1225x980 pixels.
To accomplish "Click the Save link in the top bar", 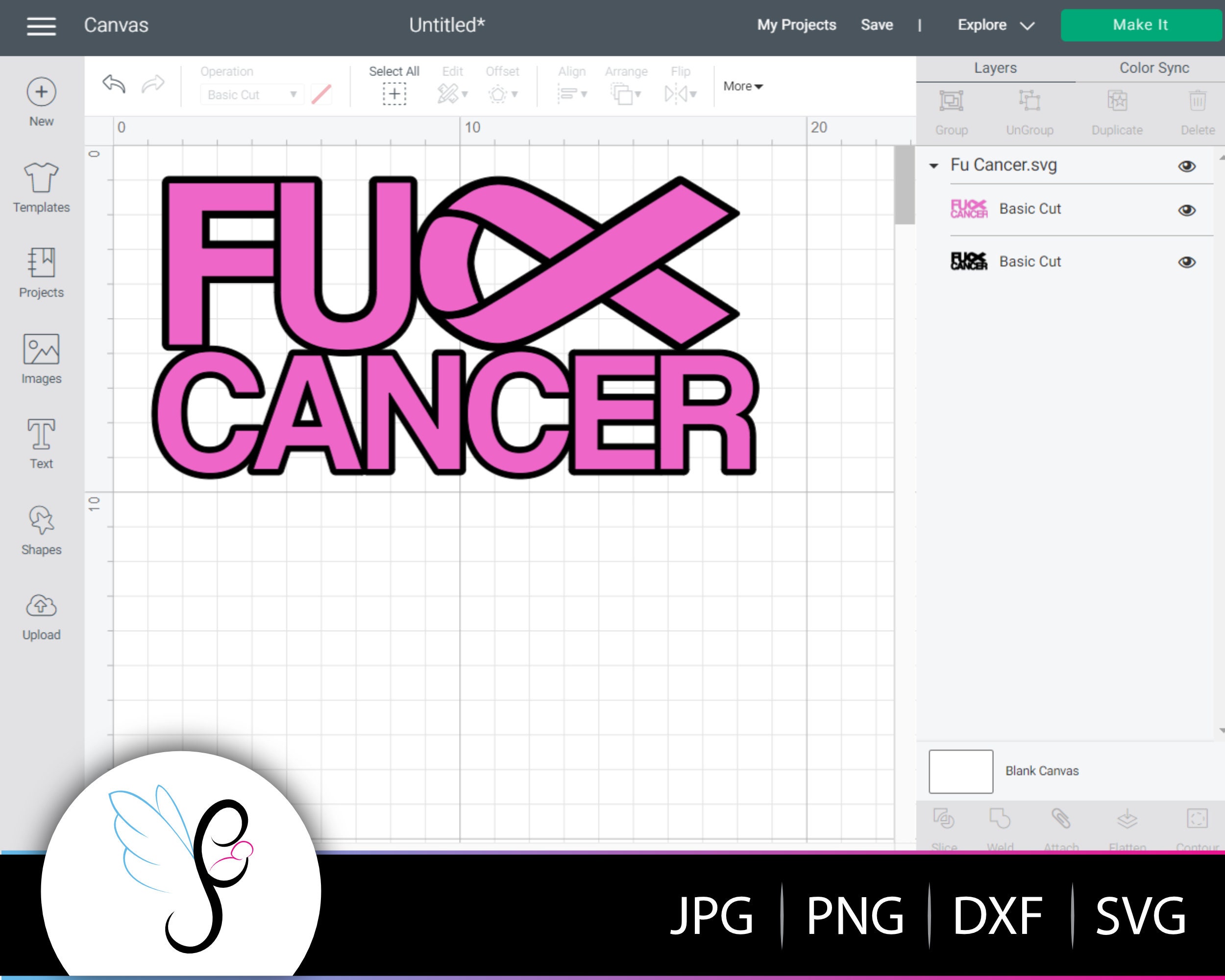I will [x=877, y=24].
